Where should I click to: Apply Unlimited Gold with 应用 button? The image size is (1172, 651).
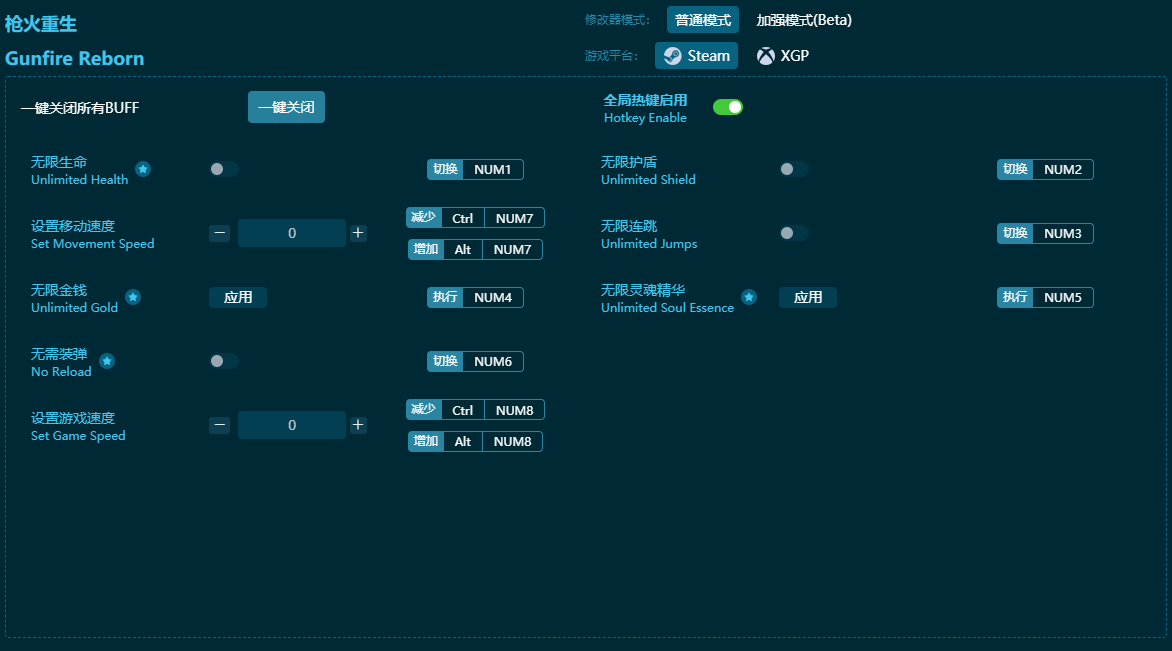click(238, 297)
